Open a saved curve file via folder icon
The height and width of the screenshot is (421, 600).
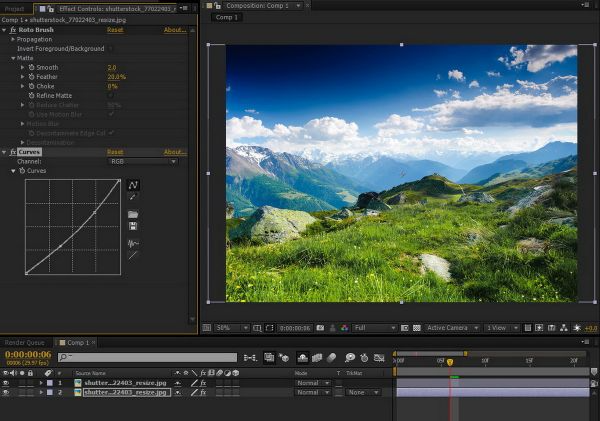coord(132,214)
